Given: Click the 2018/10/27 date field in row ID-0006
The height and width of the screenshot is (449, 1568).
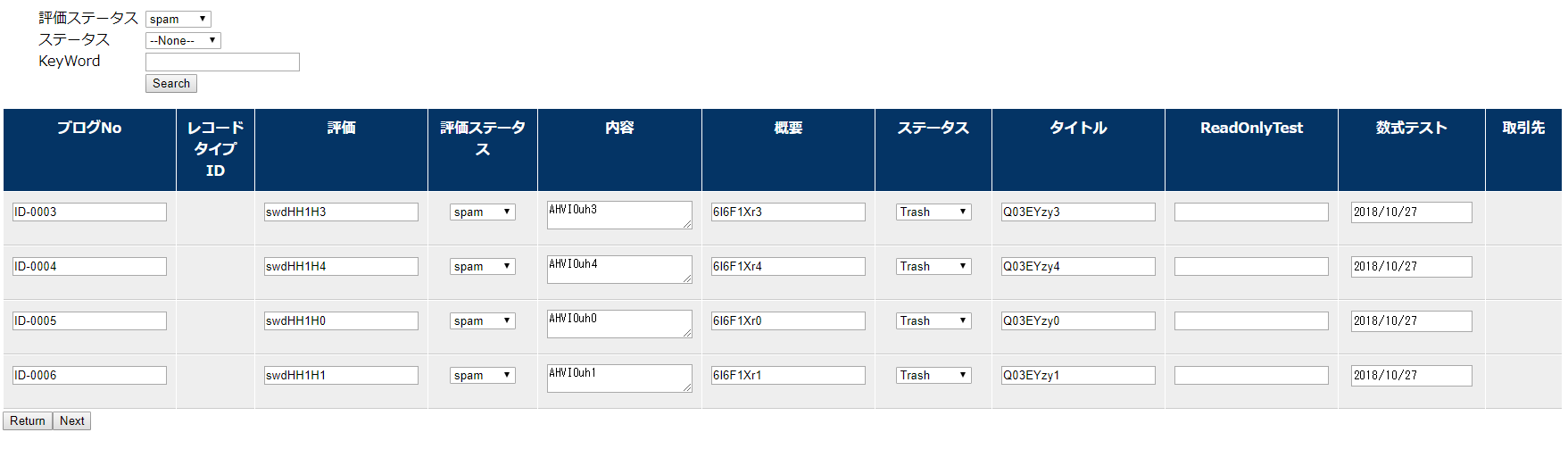Looking at the screenshot, I should [1412, 375].
